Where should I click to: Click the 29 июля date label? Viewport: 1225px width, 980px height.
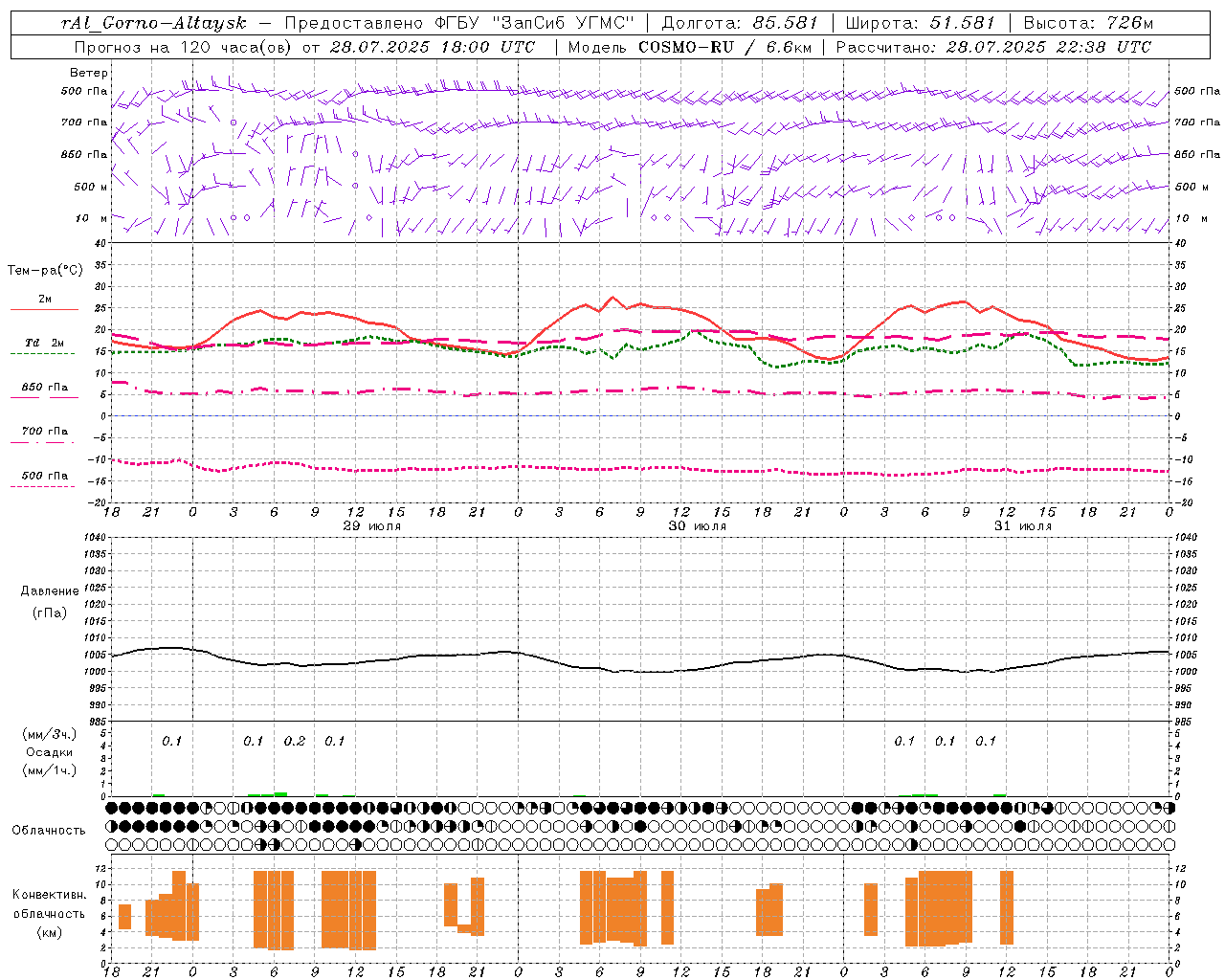click(372, 526)
